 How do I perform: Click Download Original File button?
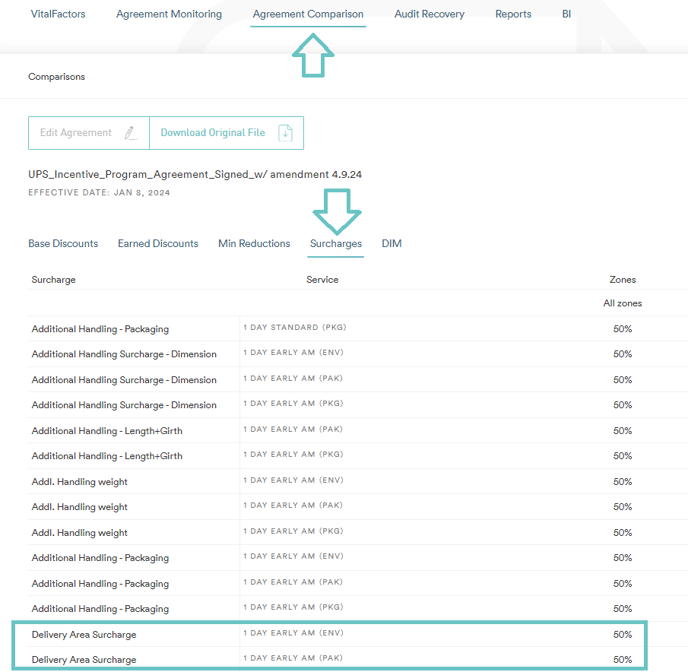pyautogui.click(x=226, y=133)
